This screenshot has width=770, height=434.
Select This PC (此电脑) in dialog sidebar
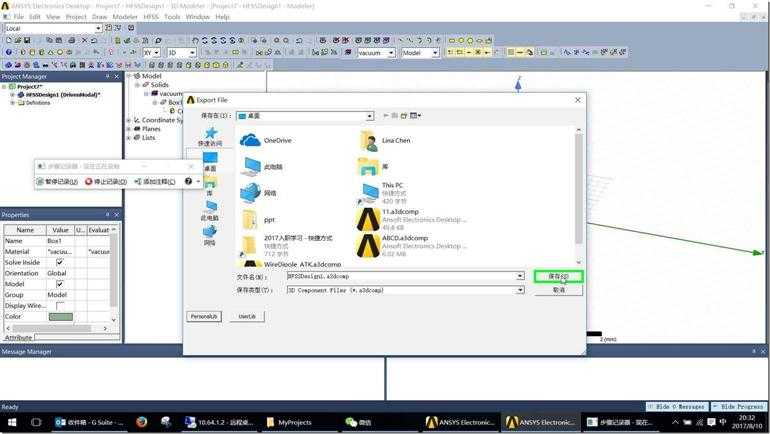click(x=210, y=211)
